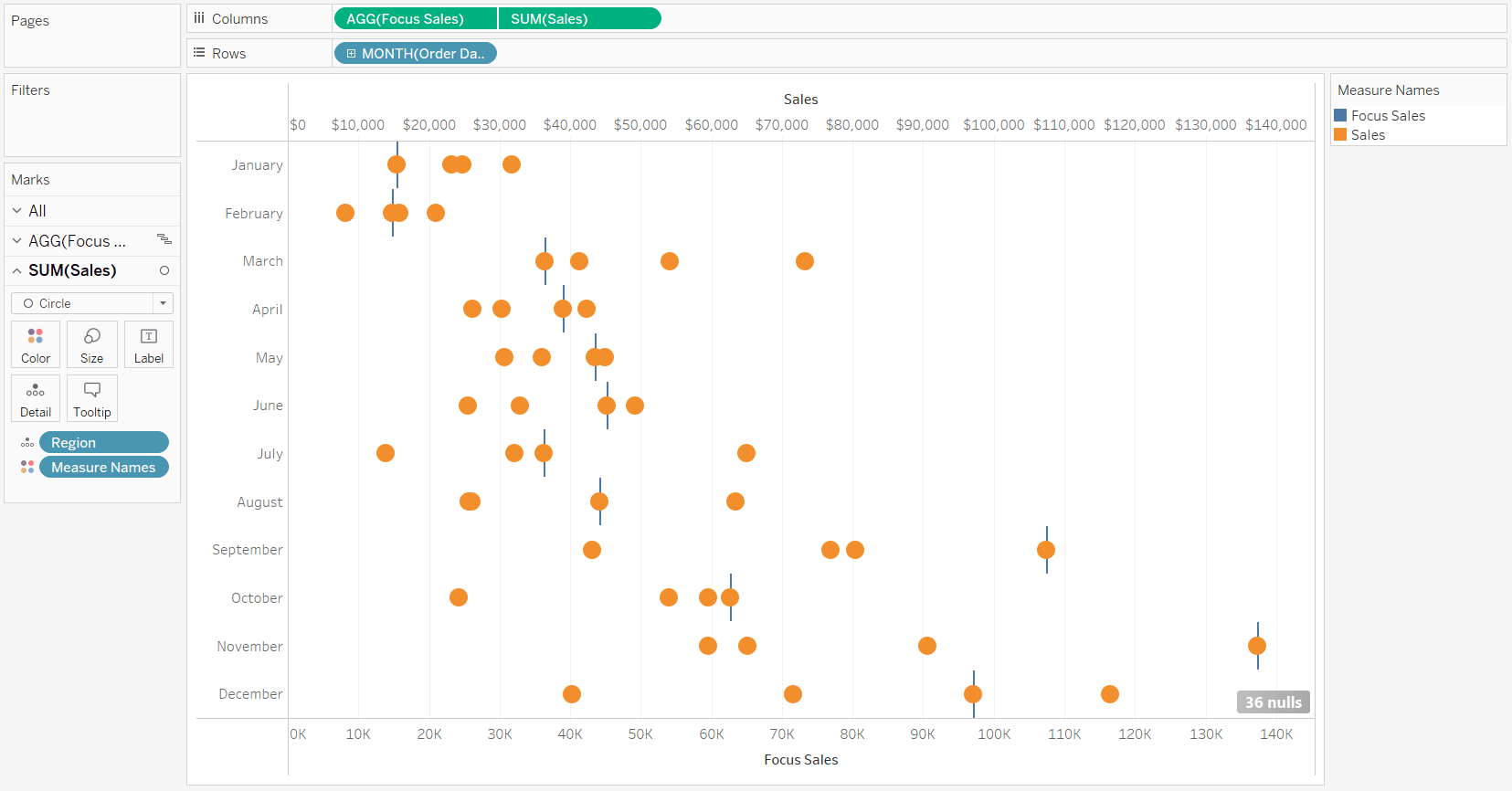Open the Circle mark type dropdown
The height and width of the screenshot is (791, 1512).
click(x=163, y=303)
